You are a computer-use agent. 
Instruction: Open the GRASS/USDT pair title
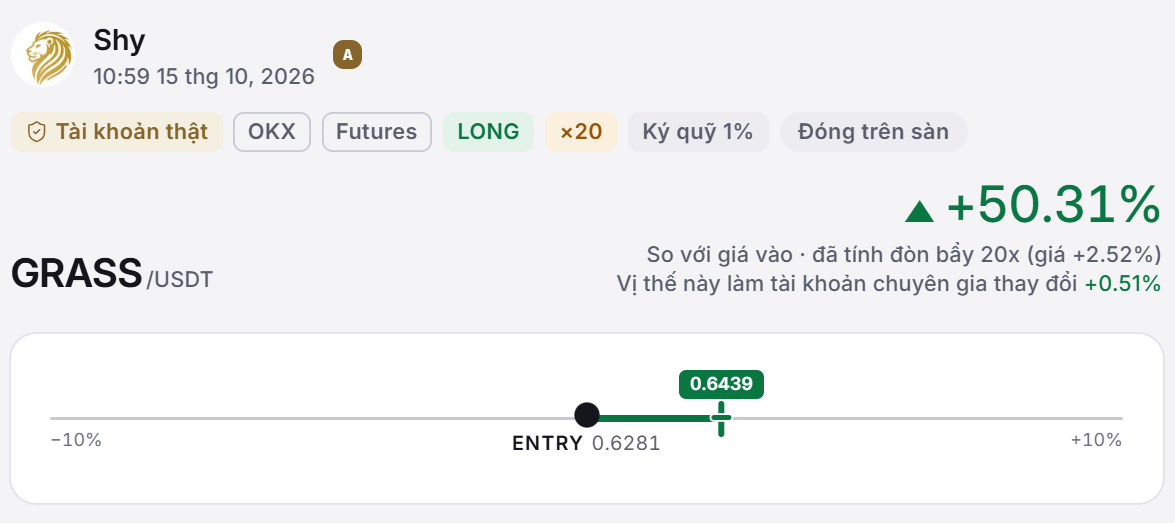click(112, 274)
